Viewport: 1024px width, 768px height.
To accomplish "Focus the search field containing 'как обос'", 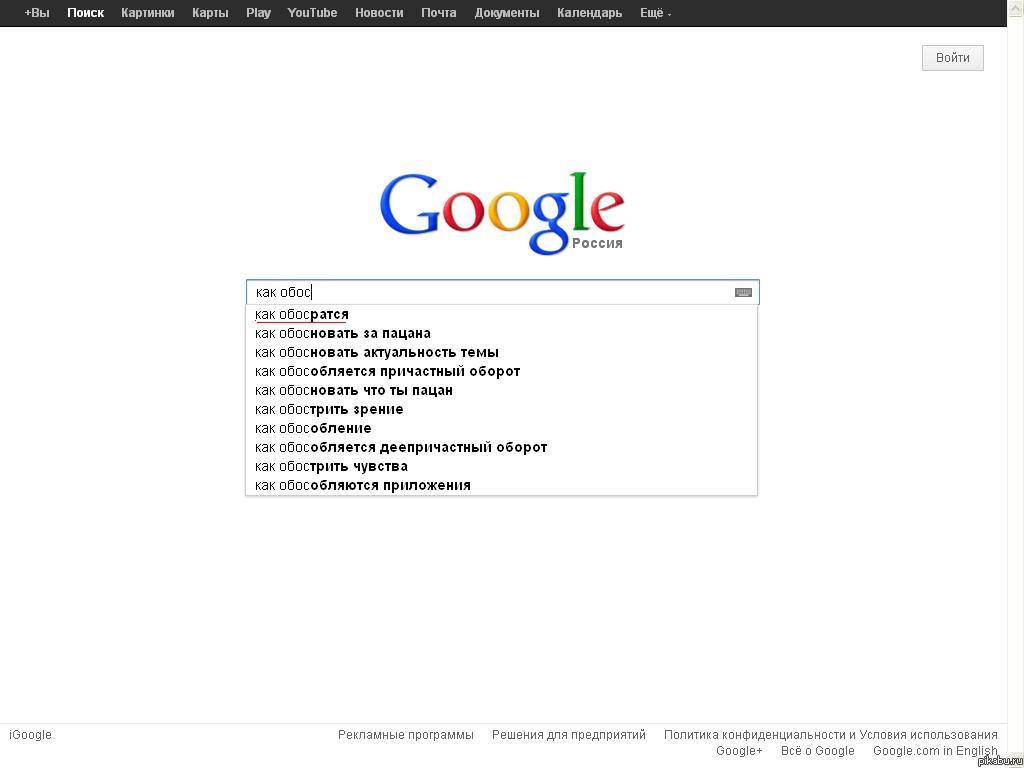I will (x=503, y=292).
